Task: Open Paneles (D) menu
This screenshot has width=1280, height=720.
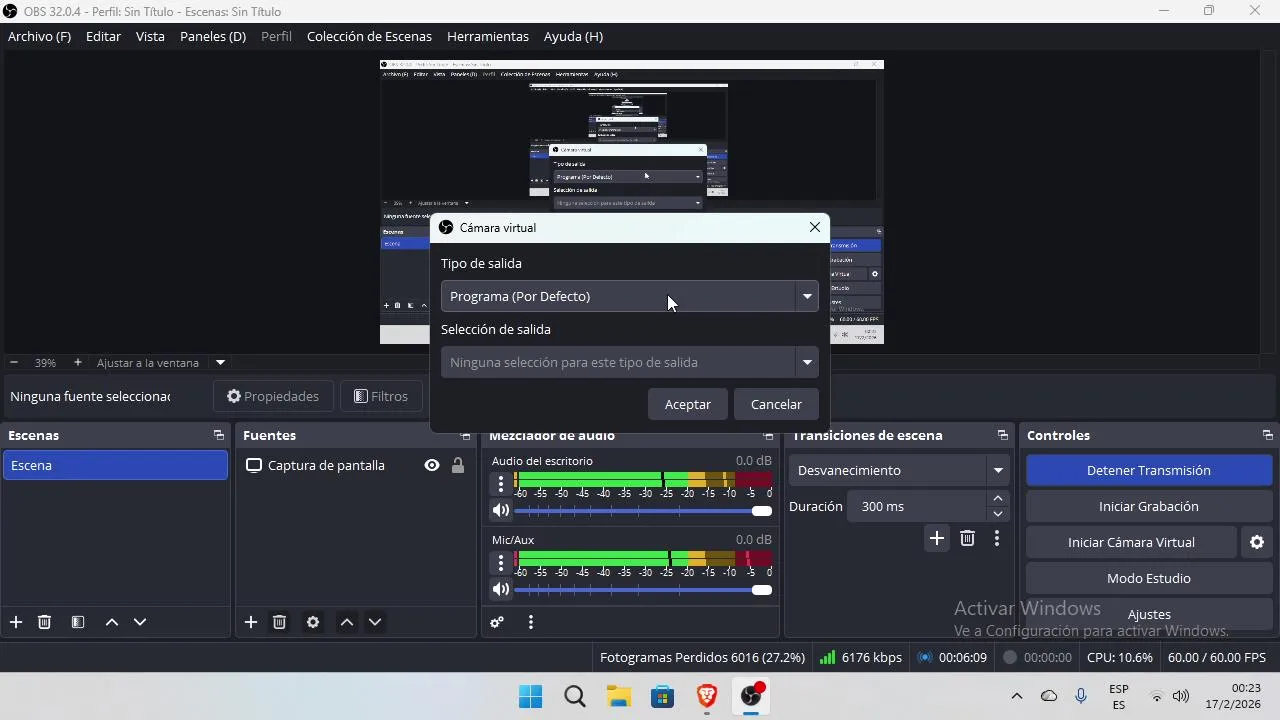Action: [x=213, y=36]
